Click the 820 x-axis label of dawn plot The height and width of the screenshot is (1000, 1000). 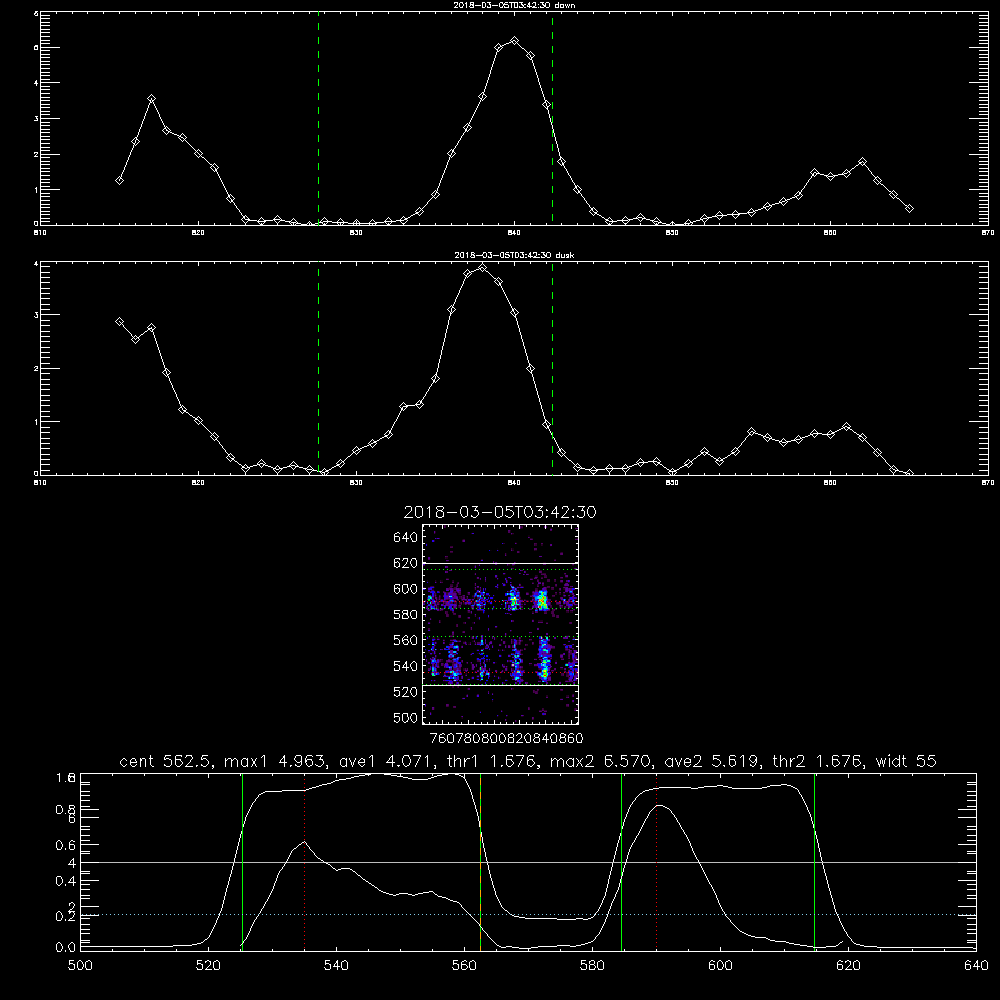point(198,233)
